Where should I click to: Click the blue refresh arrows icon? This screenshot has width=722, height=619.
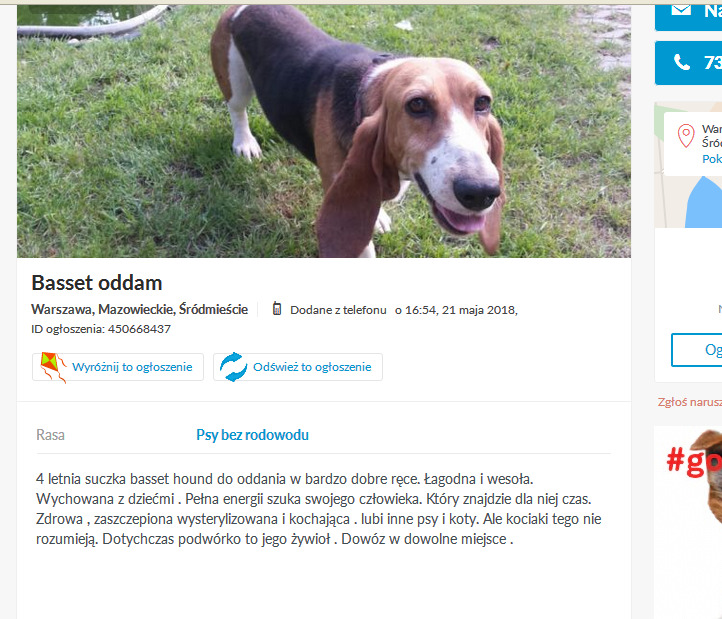(233, 367)
